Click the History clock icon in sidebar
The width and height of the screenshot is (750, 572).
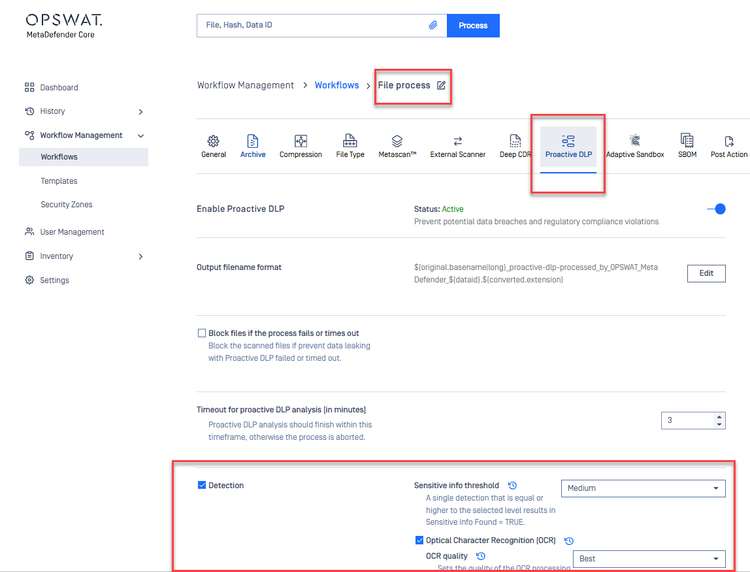coord(30,111)
